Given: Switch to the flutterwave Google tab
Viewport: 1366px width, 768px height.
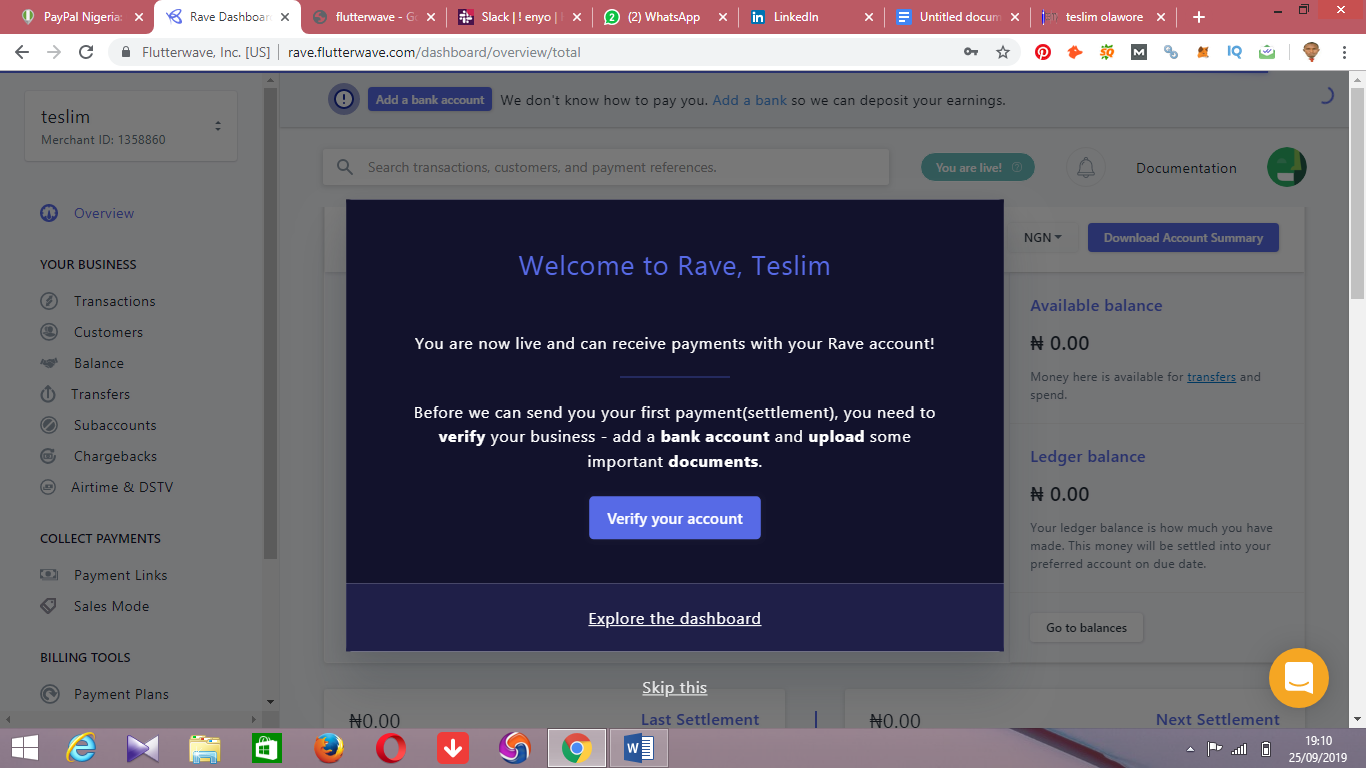Looking at the screenshot, I should pyautogui.click(x=374, y=17).
